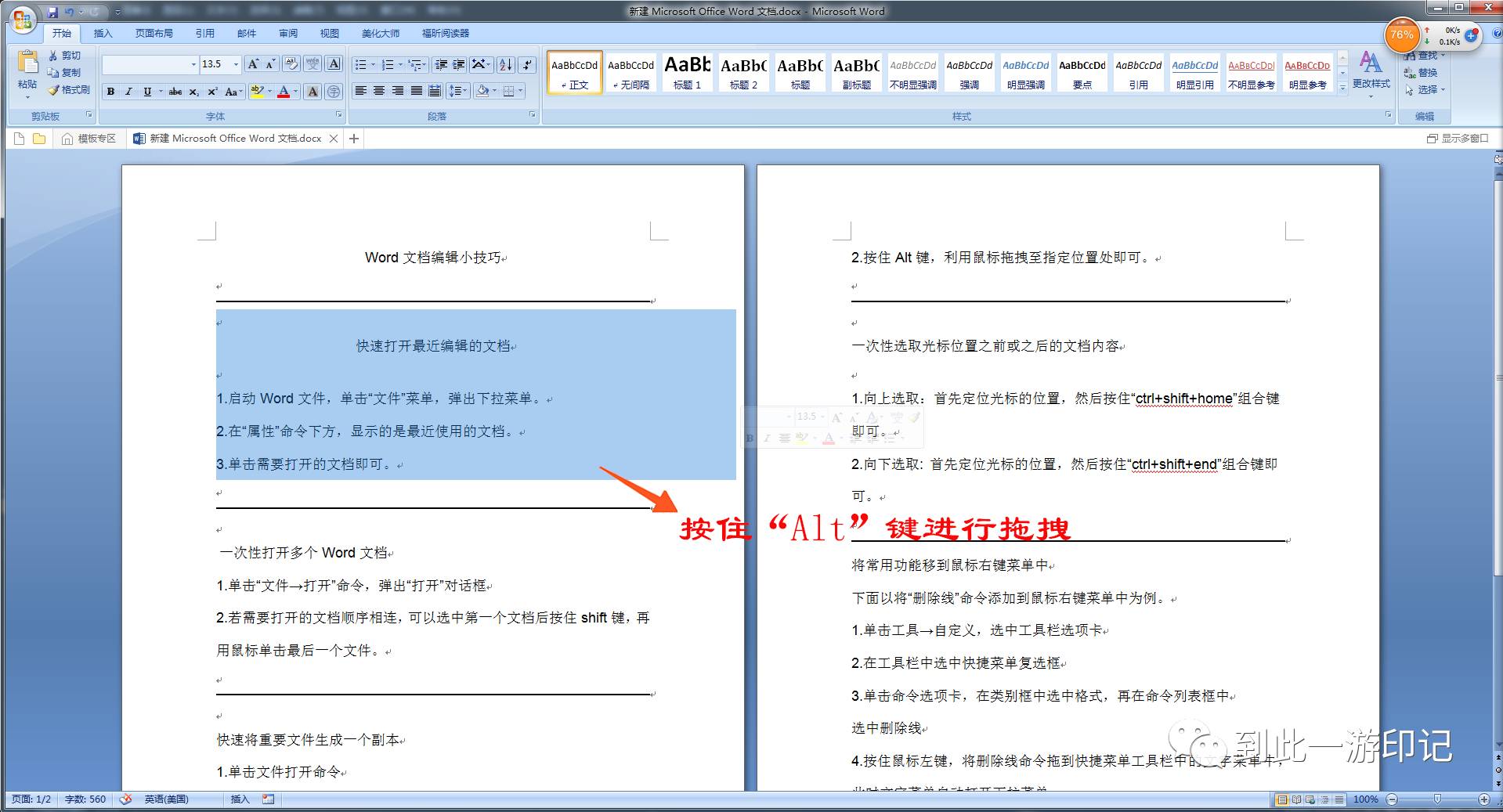Image resolution: width=1503 pixels, height=812 pixels.
Task: Increase the paragraph indent
Action: [459, 64]
